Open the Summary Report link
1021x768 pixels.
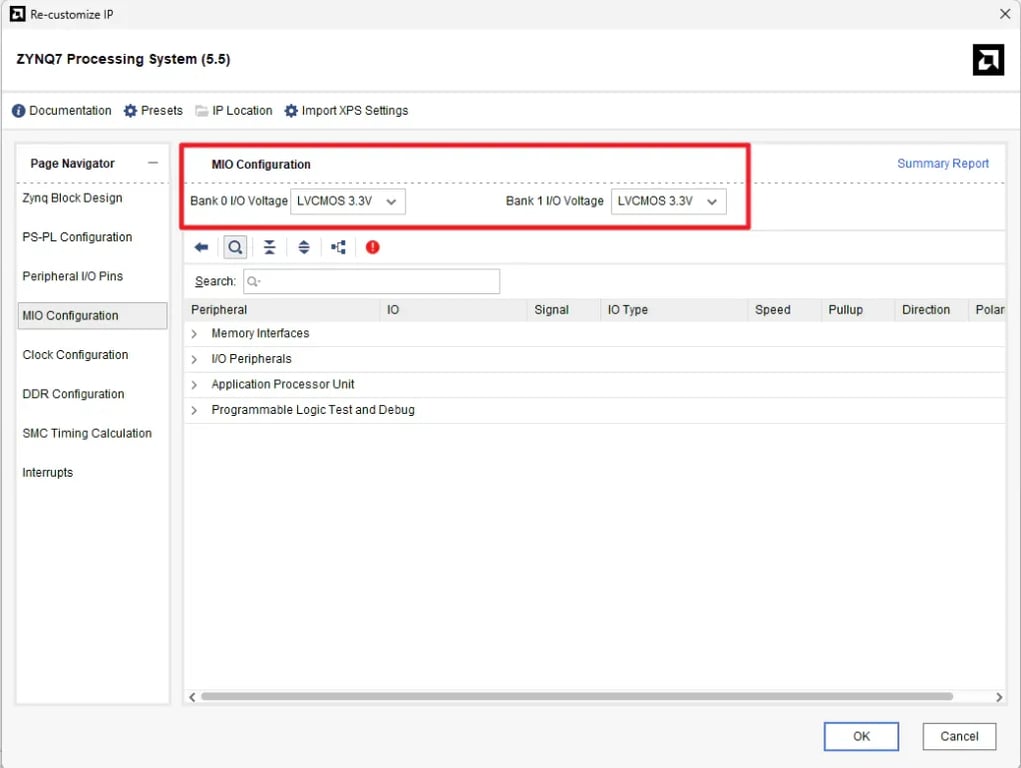tap(942, 164)
